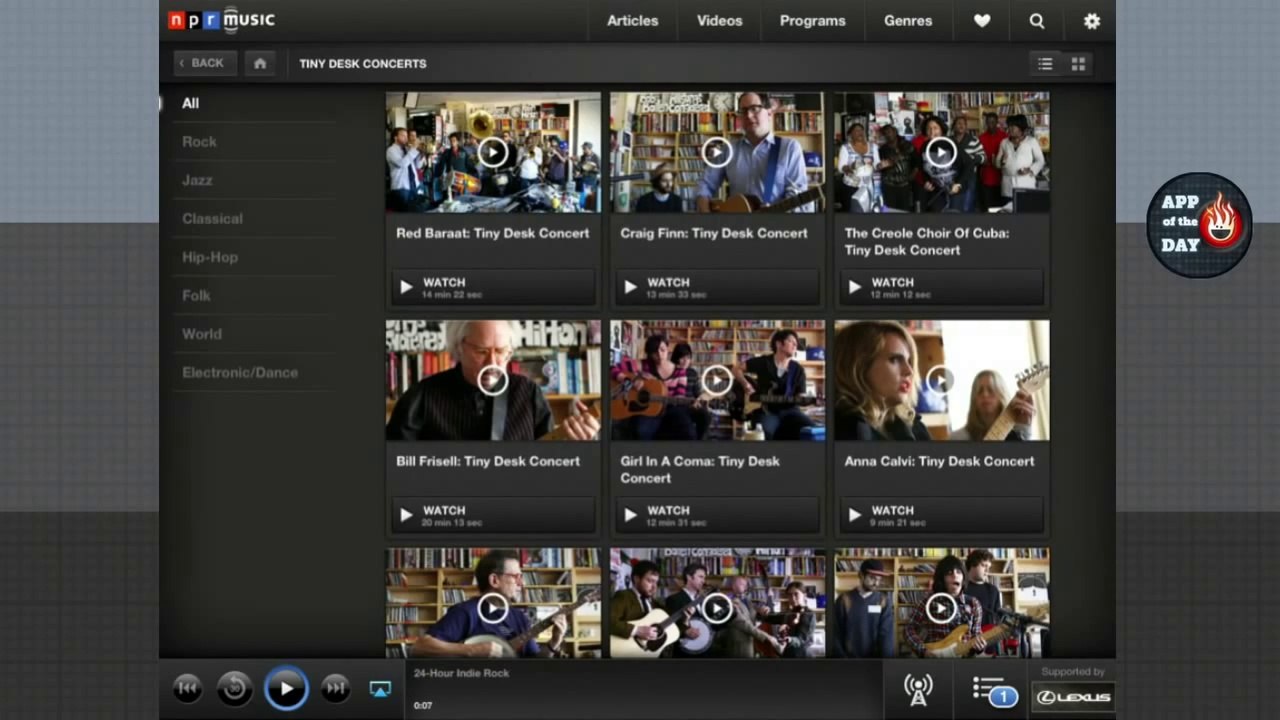This screenshot has width=1280, height=720.
Task: Watch The Creole Choir Of Cuba concert
Action: pos(941,287)
